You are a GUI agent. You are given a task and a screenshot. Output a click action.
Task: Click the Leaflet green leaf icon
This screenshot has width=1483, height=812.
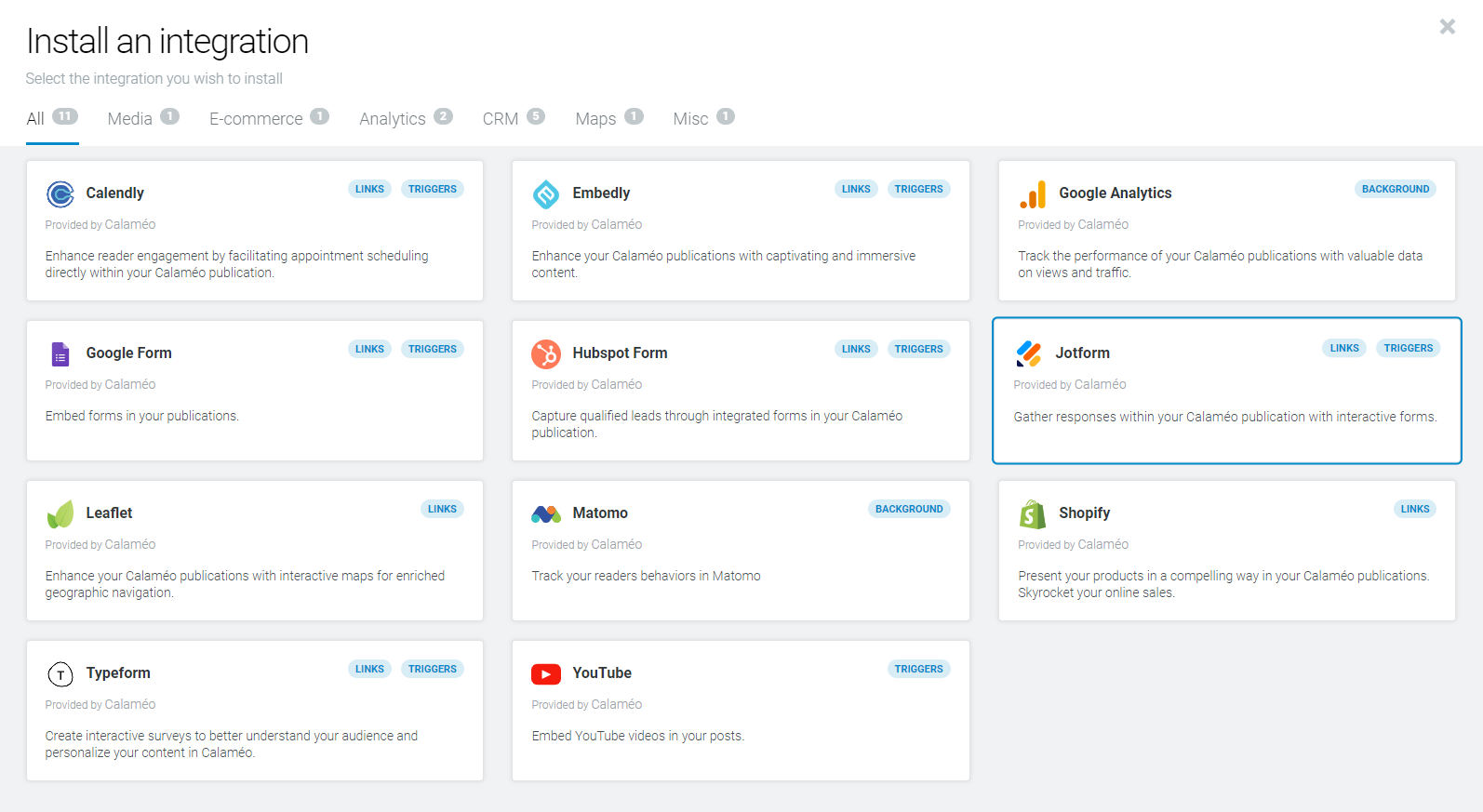click(60, 513)
